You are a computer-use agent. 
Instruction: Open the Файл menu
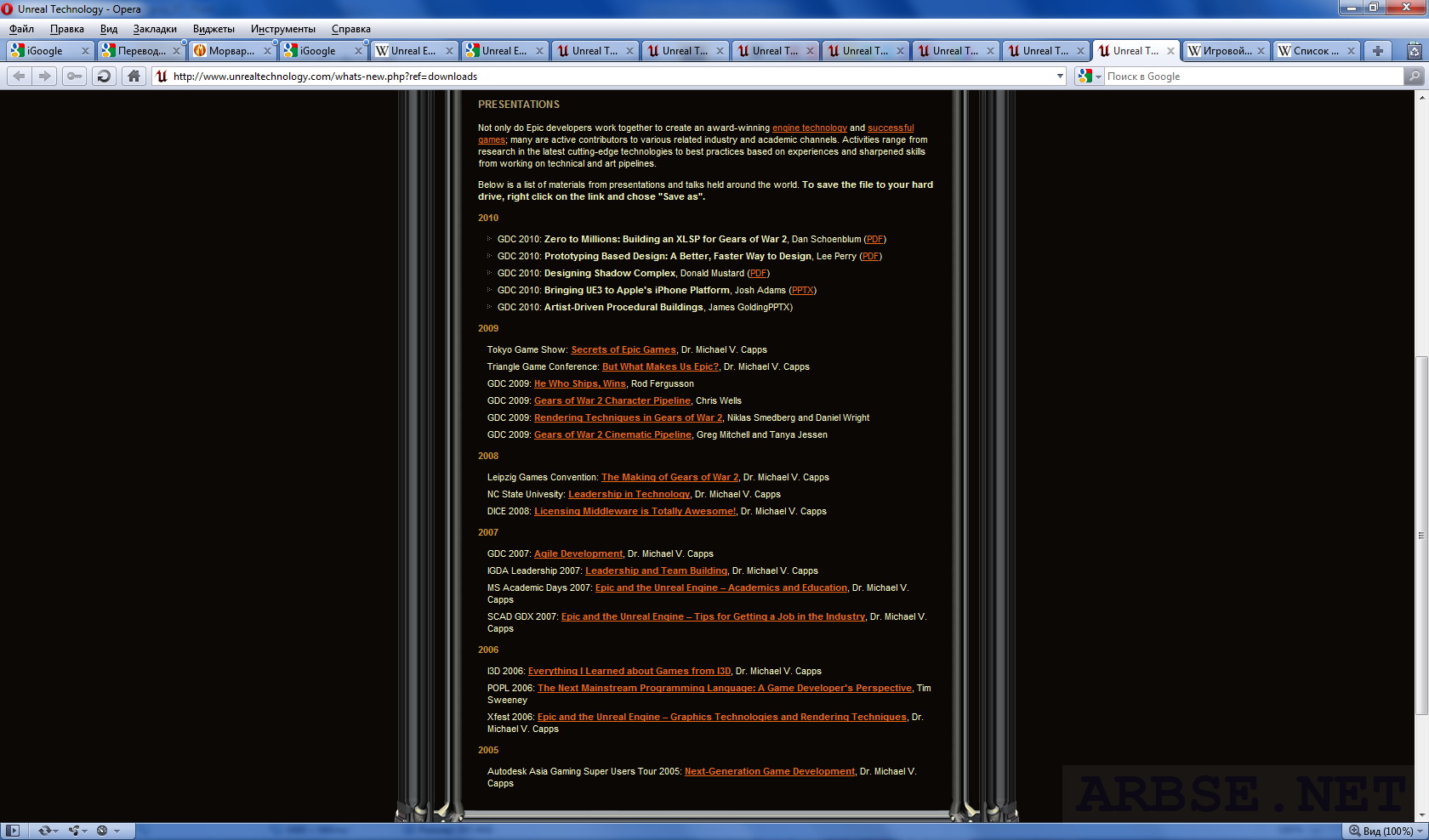[x=21, y=29]
